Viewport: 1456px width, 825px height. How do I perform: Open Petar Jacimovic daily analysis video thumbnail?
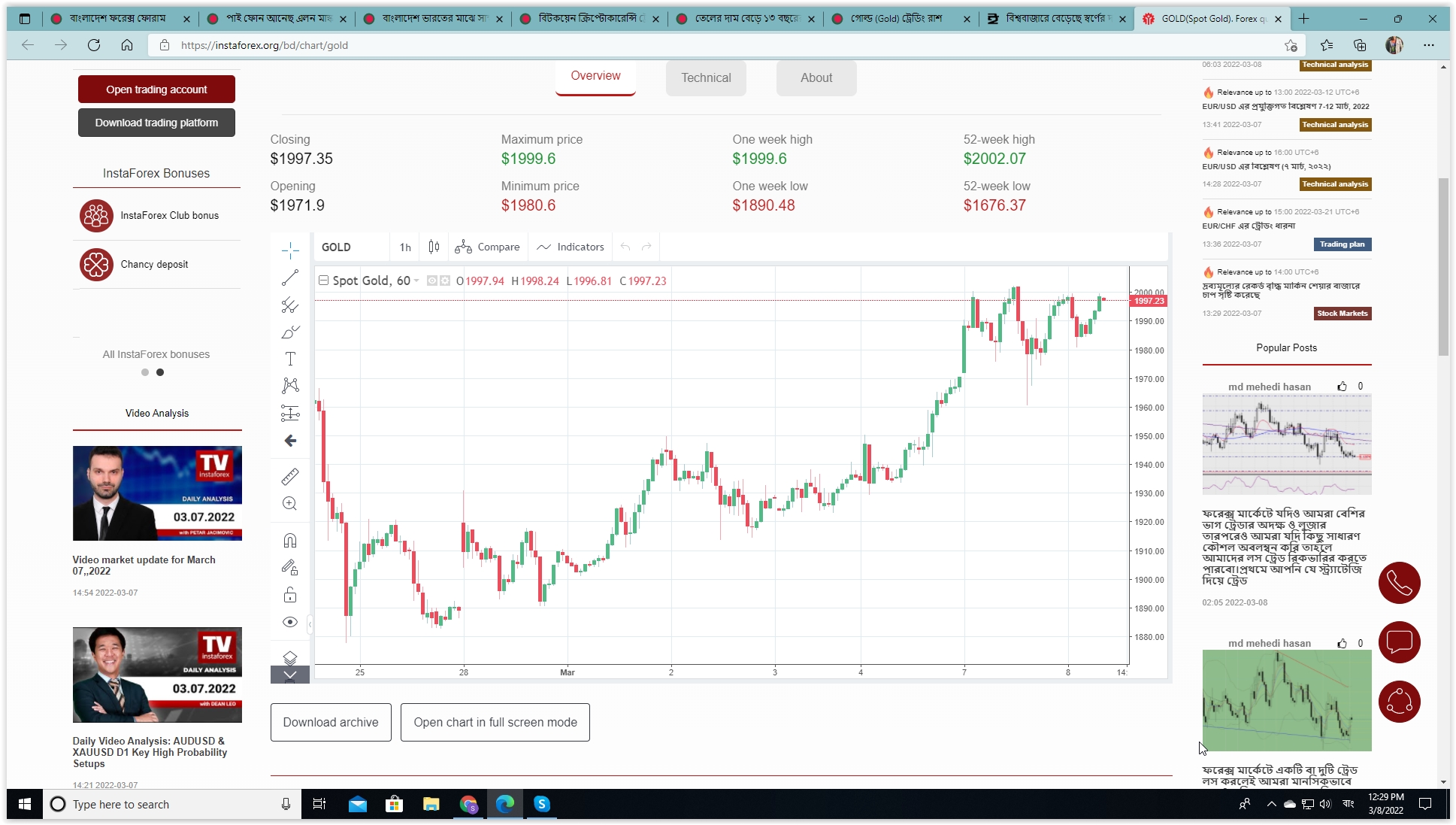click(157, 493)
